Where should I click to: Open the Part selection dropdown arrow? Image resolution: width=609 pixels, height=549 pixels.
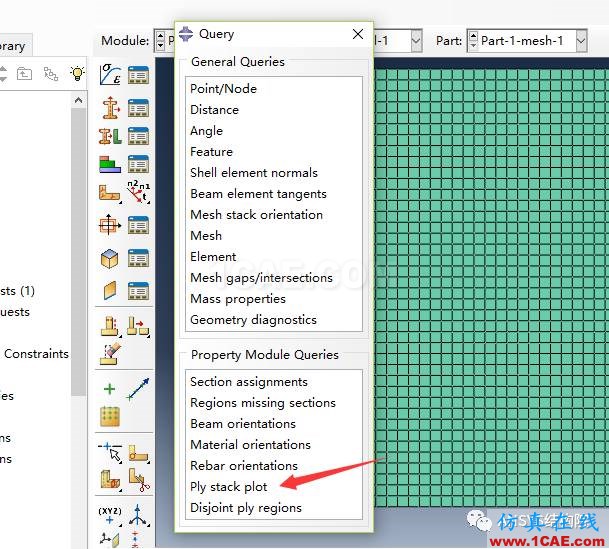coord(581,40)
